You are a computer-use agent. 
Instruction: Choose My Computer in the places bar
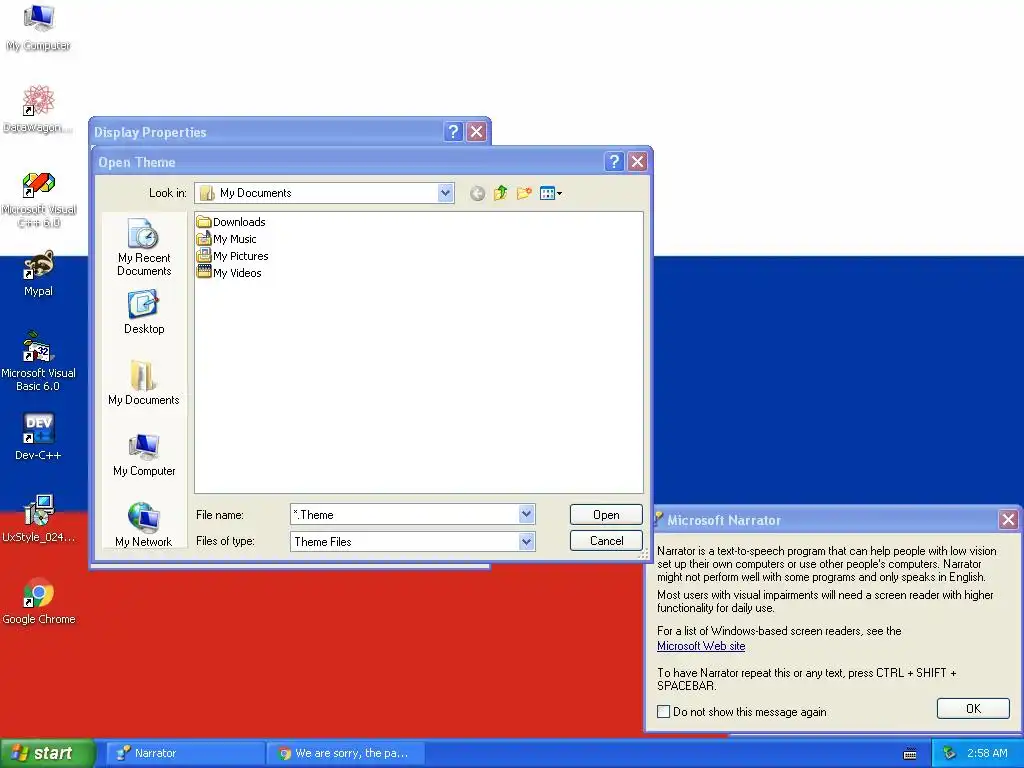(144, 455)
